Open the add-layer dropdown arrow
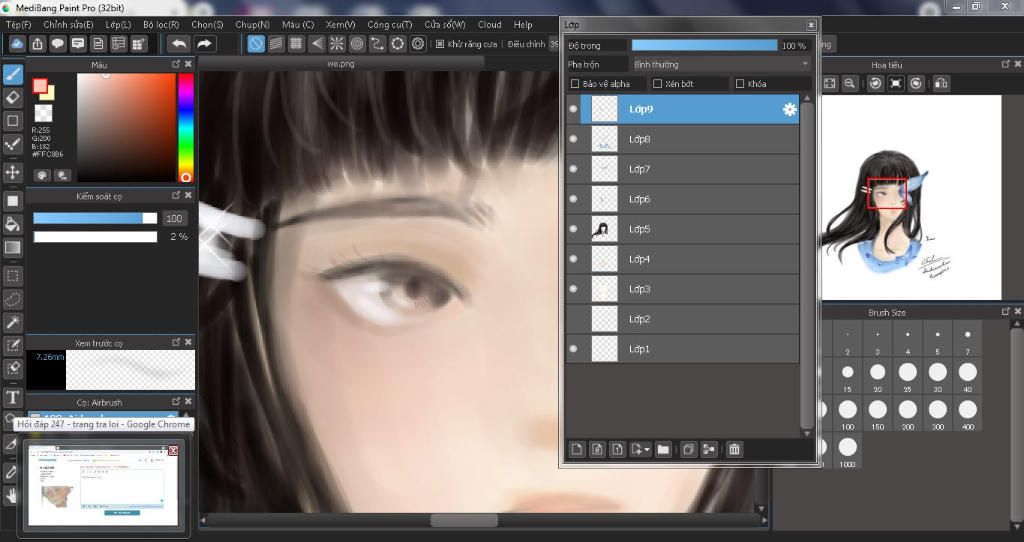 pos(647,449)
